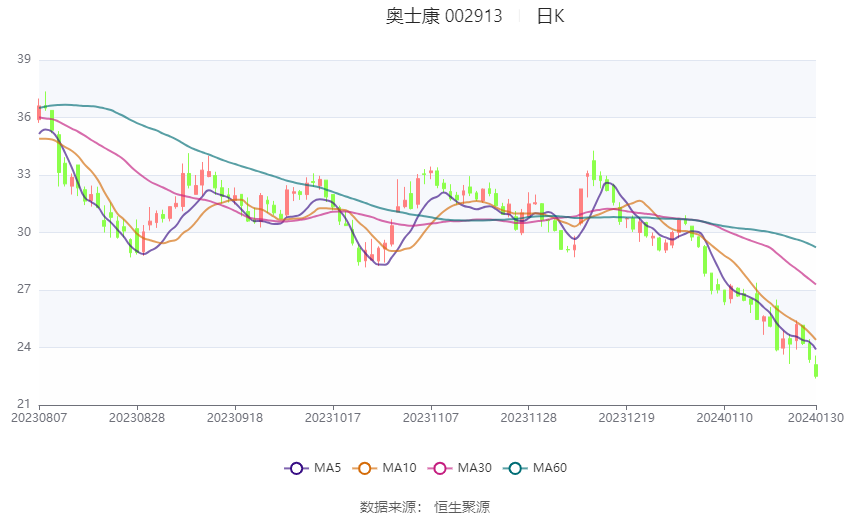Click the 39 price axis label
The image size is (850, 517).
[x=24, y=59]
